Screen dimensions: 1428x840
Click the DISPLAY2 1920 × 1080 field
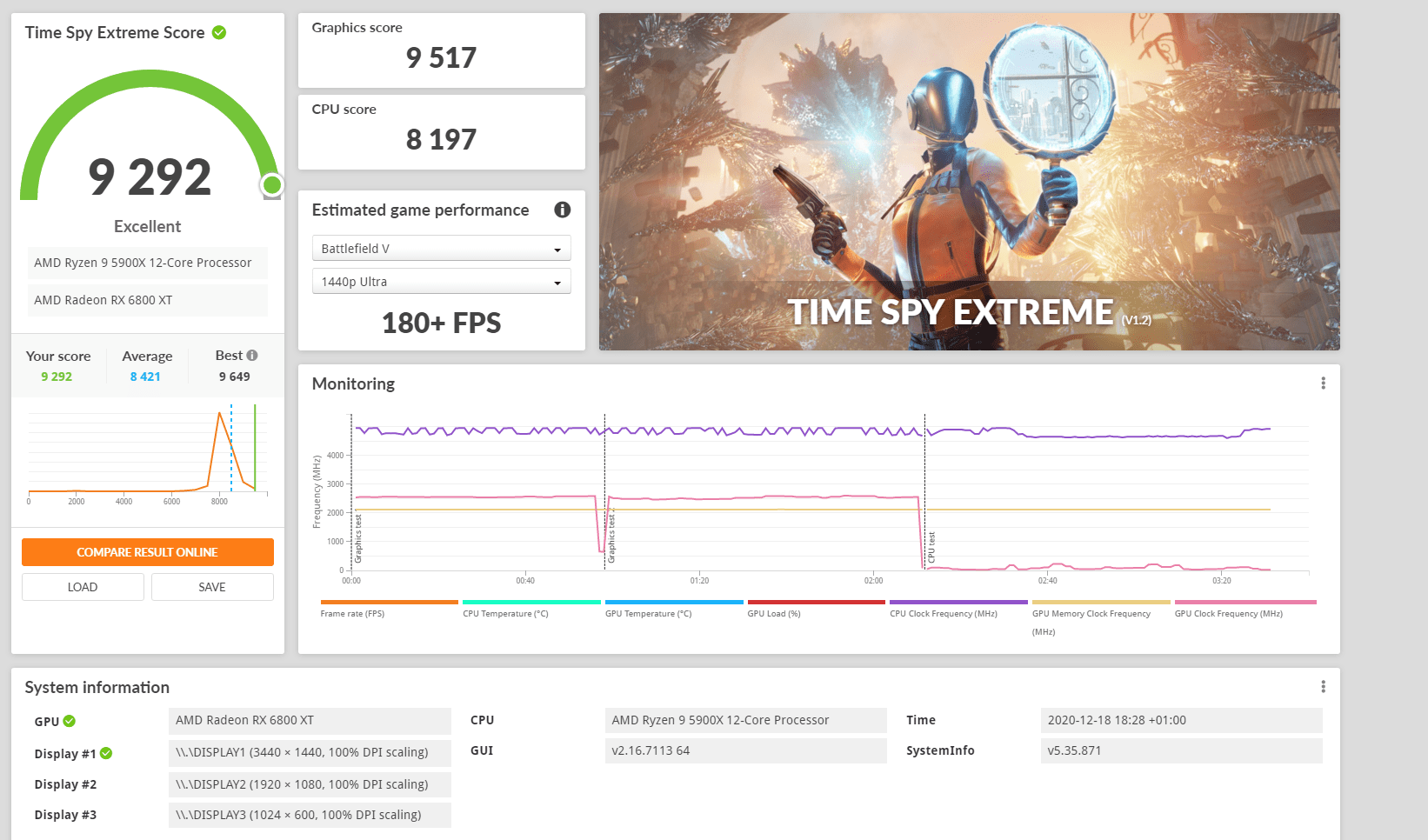[310, 784]
